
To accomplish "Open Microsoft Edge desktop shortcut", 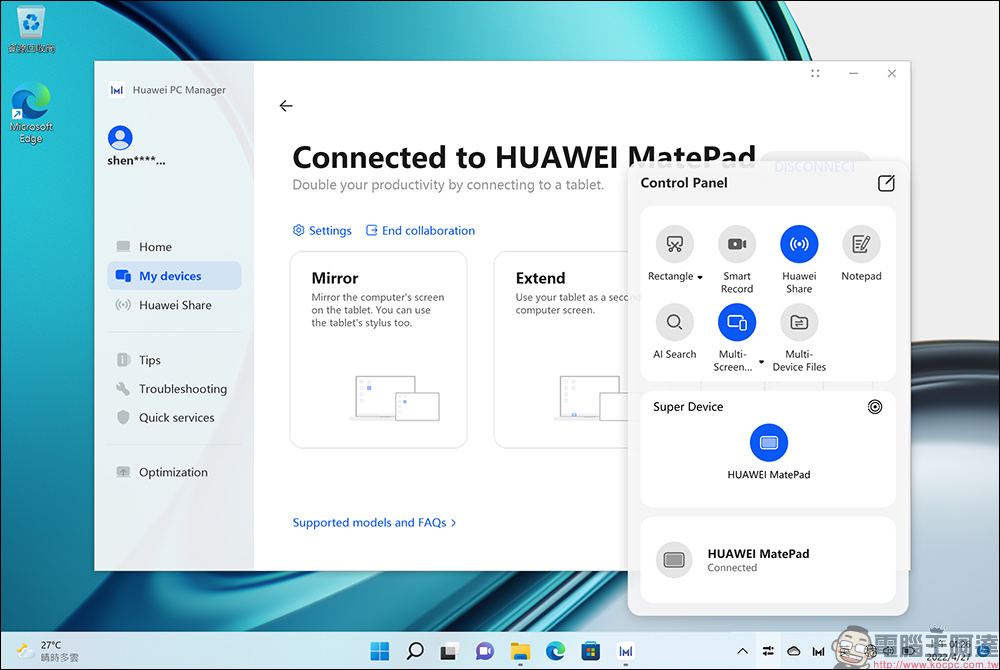I will click(x=31, y=113).
